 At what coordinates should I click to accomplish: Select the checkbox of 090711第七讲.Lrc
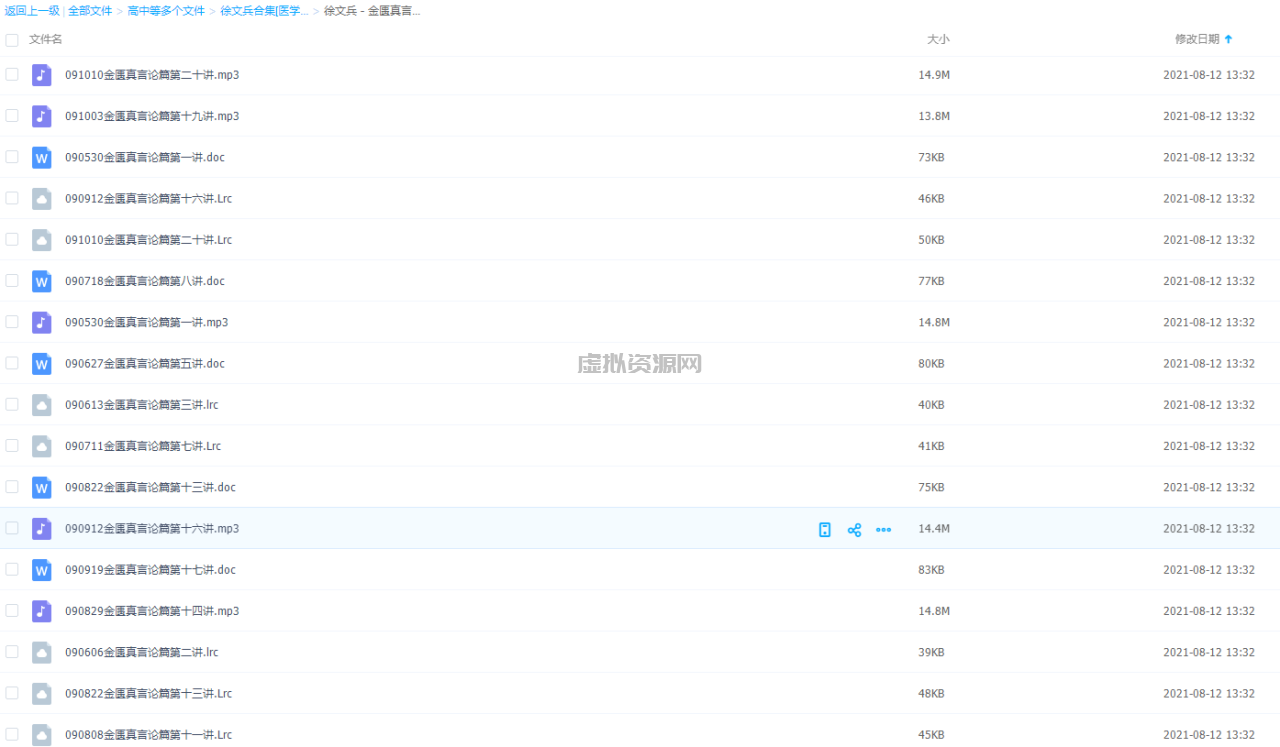12,445
